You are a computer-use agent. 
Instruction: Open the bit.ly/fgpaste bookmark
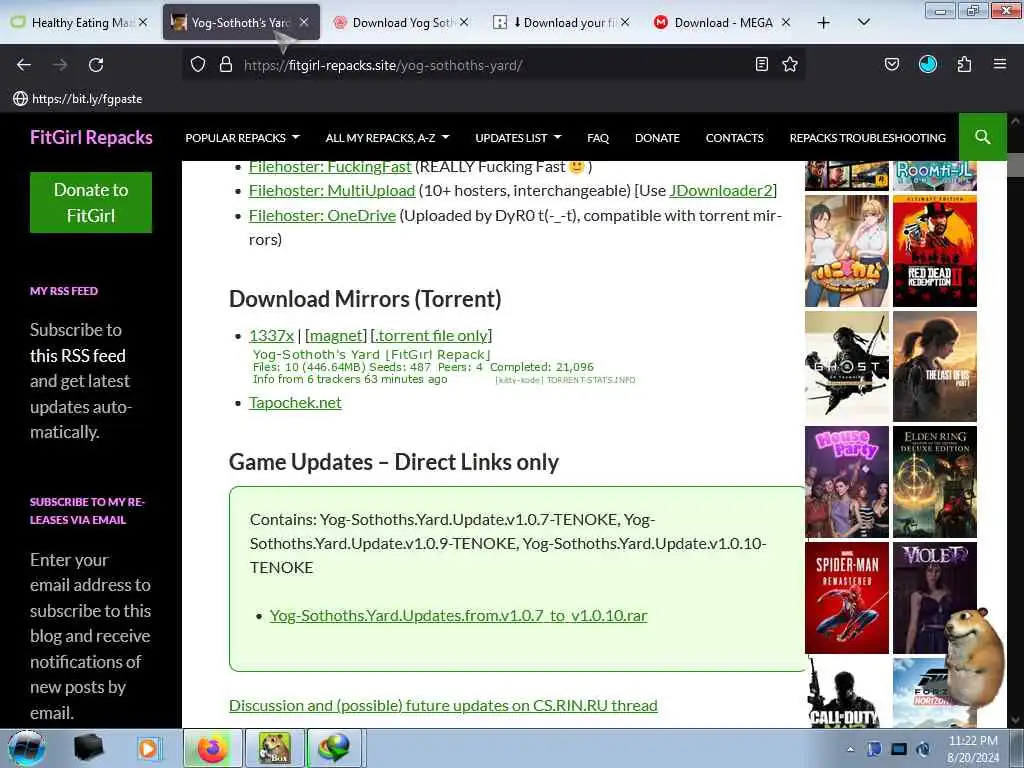pos(78,99)
